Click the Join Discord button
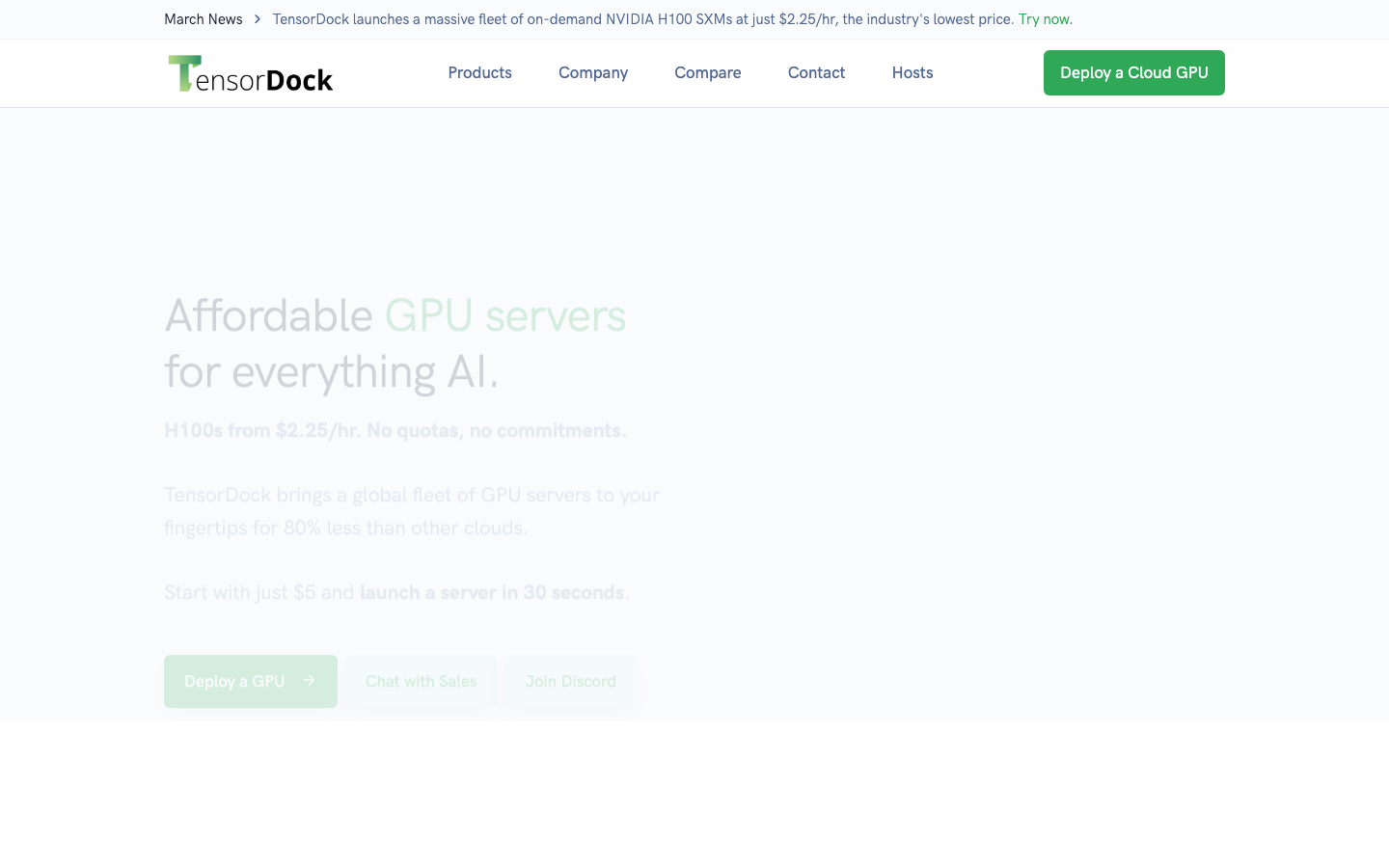Screen dimensions: 1389x868 pos(571,681)
